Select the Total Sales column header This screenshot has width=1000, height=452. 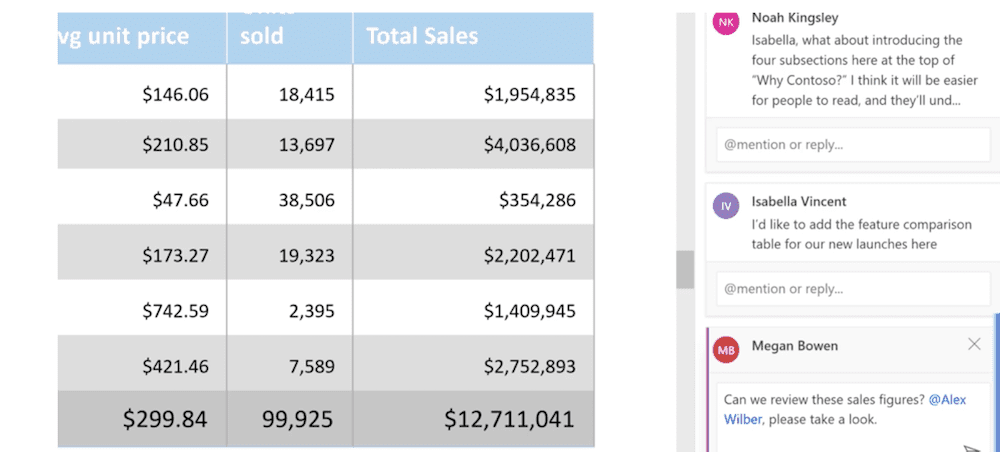tap(473, 37)
